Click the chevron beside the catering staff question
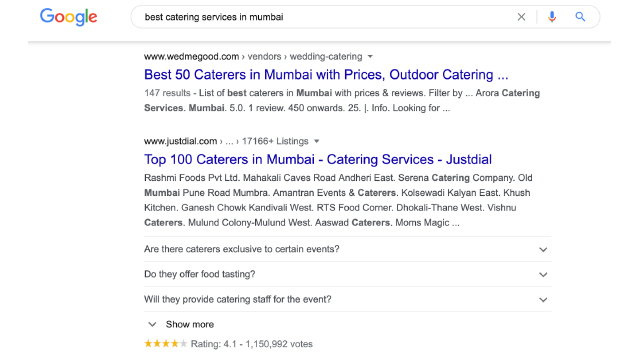 click(x=543, y=300)
